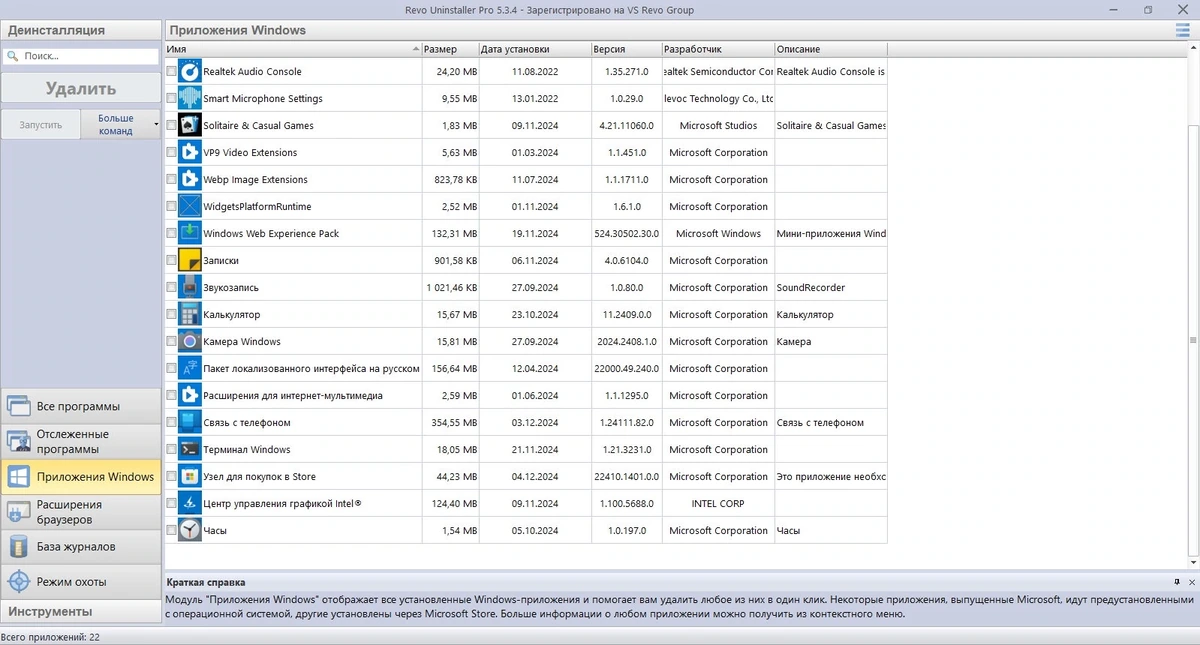Click the 354,55 MB size cell
The width and height of the screenshot is (1200, 645).
(450, 423)
